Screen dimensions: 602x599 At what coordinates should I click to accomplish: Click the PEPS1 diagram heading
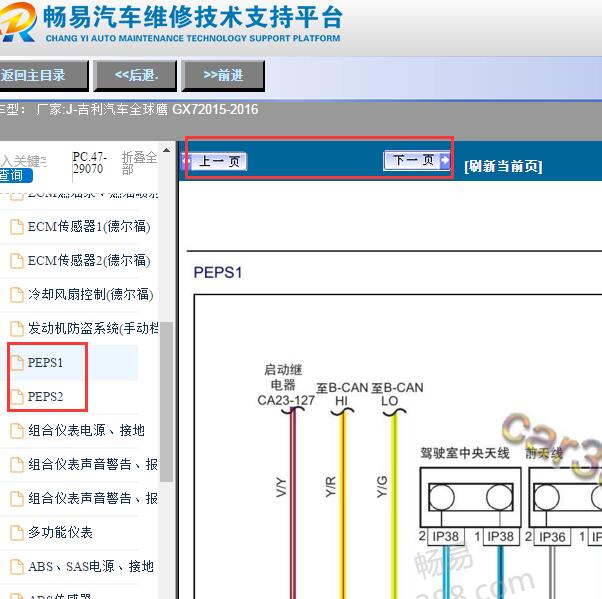218,273
